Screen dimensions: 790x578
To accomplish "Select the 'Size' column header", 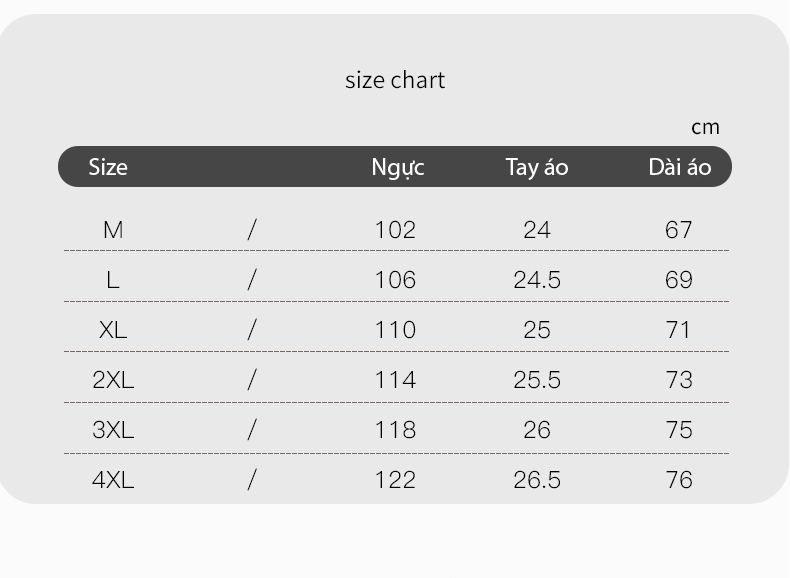I will pyautogui.click(x=108, y=167).
